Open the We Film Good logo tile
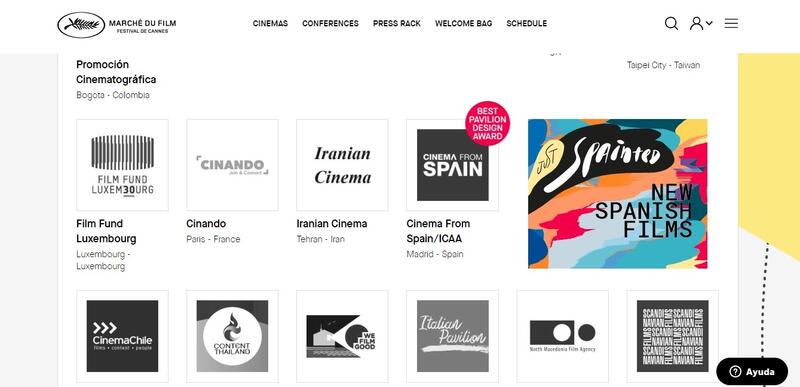This screenshot has height=387, width=800. 342,336
